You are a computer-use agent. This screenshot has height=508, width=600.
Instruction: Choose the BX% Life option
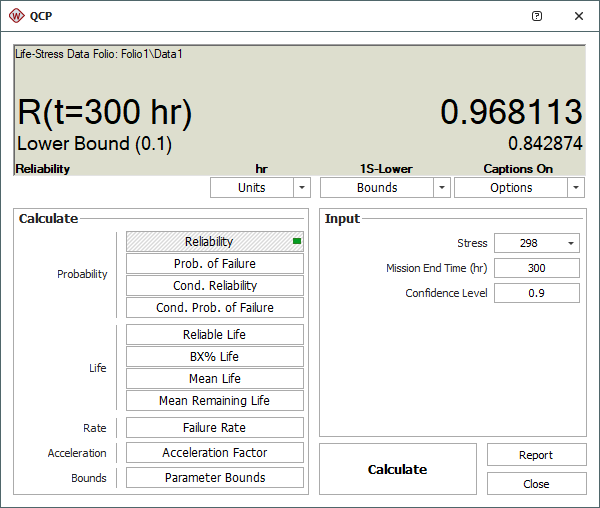(x=215, y=357)
